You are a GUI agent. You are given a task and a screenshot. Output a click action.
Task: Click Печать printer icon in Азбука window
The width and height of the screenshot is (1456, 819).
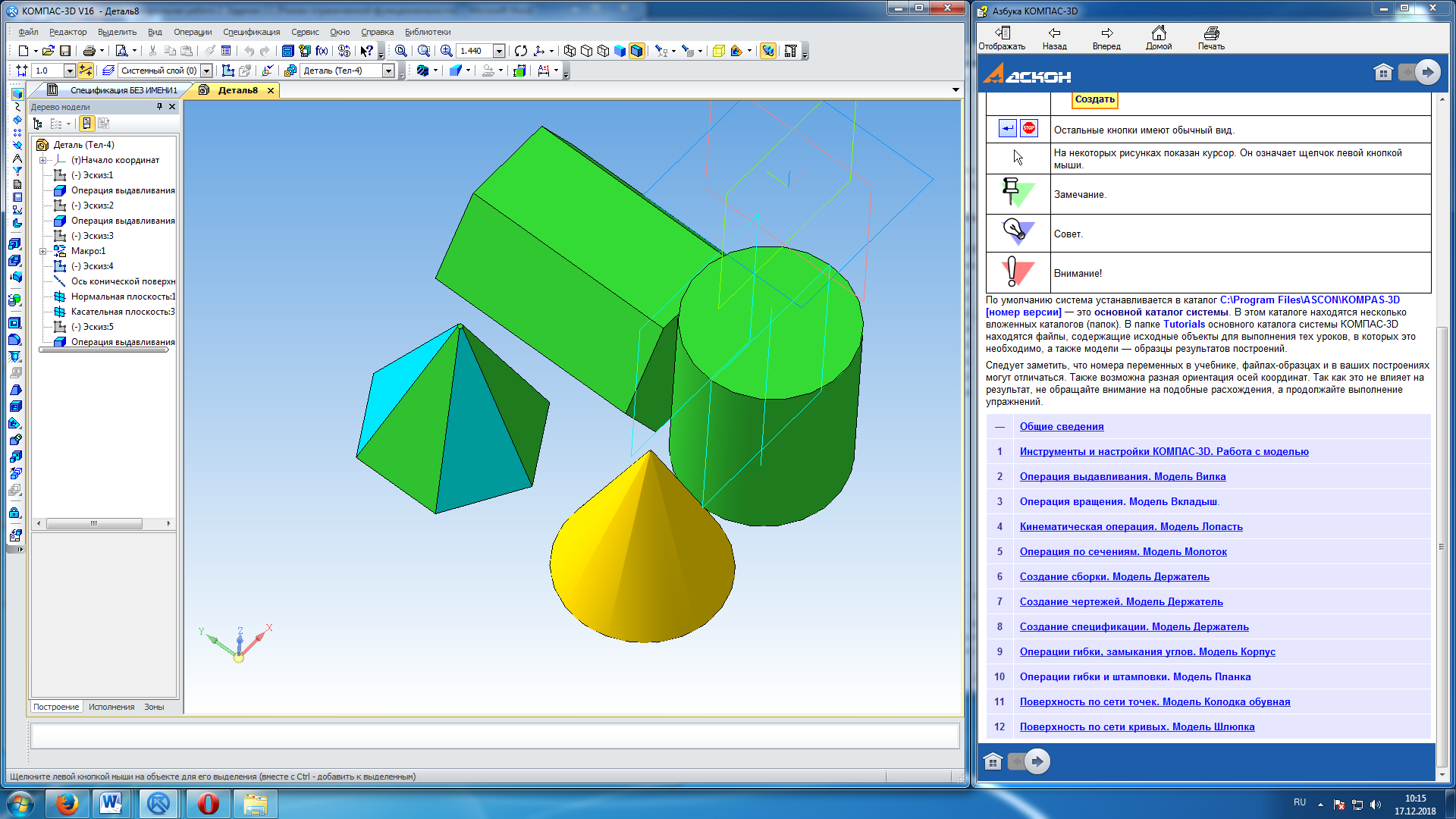[1211, 38]
